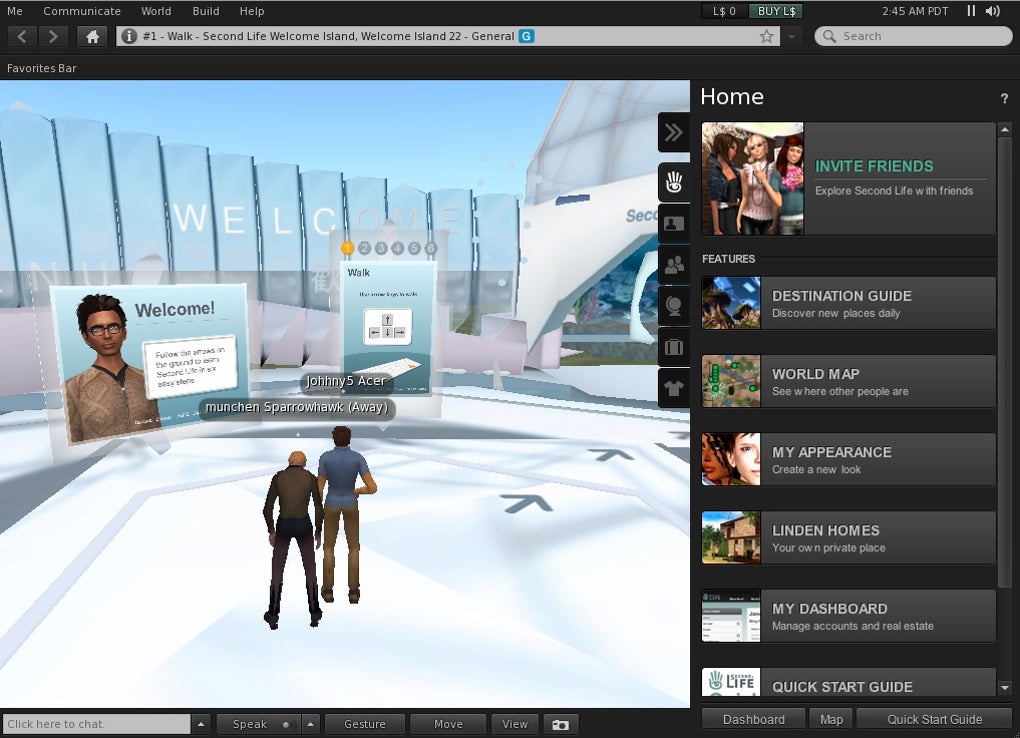Click the Linden Homes house thumbnail
The image size is (1020, 738).
point(731,538)
